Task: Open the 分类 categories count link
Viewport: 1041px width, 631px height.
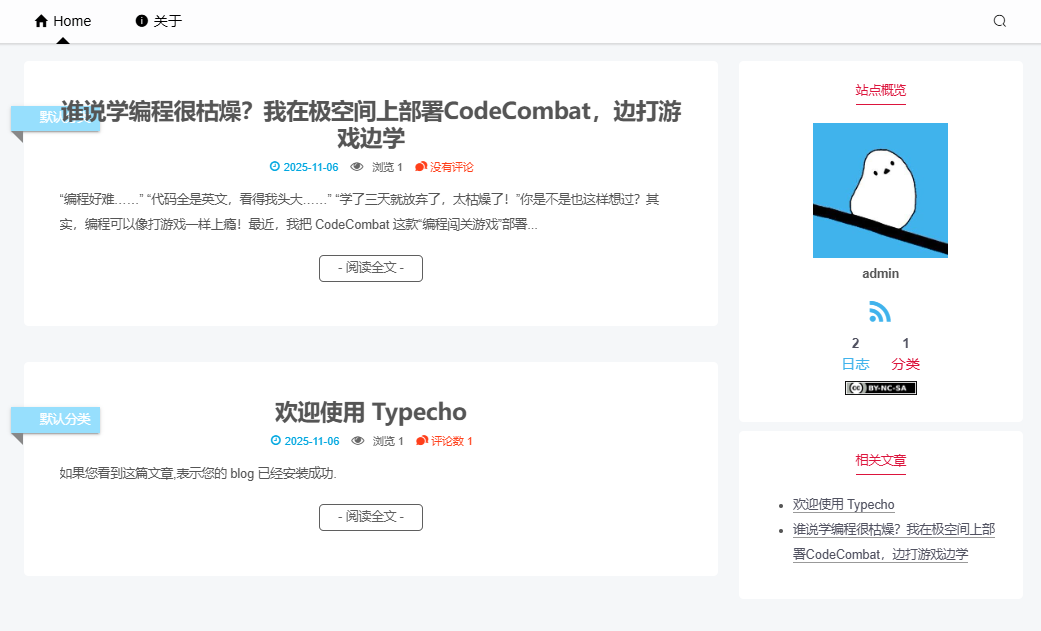Action: (x=906, y=364)
